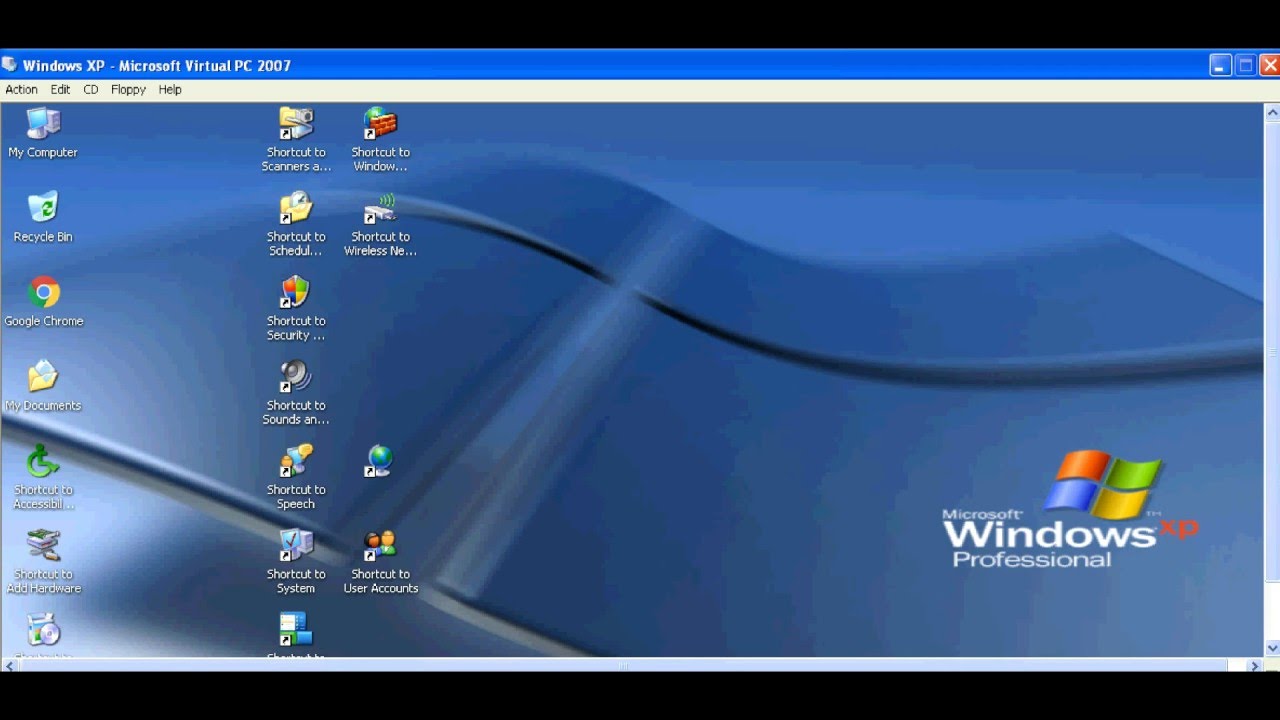1280x720 pixels.
Task: Select the My Documents folder icon
Action: 43,386
